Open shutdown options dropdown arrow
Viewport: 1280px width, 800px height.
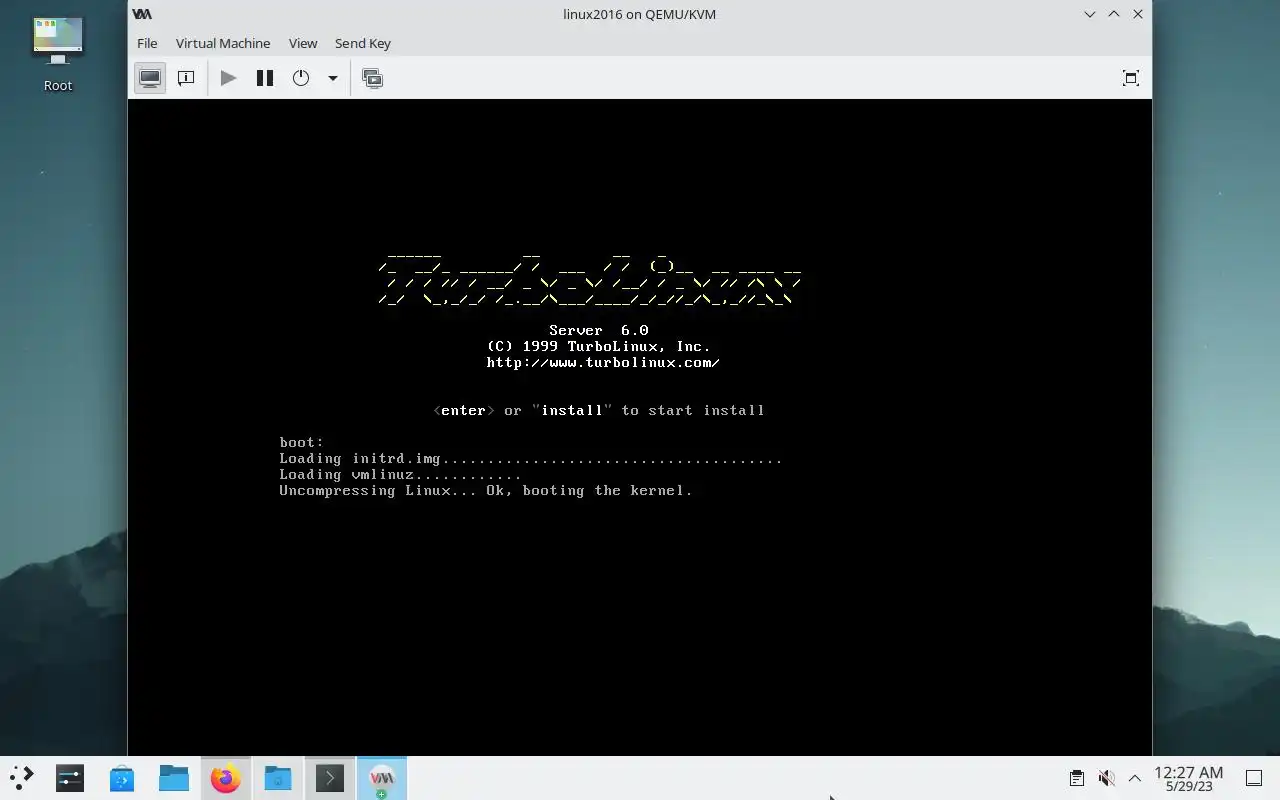point(333,78)
